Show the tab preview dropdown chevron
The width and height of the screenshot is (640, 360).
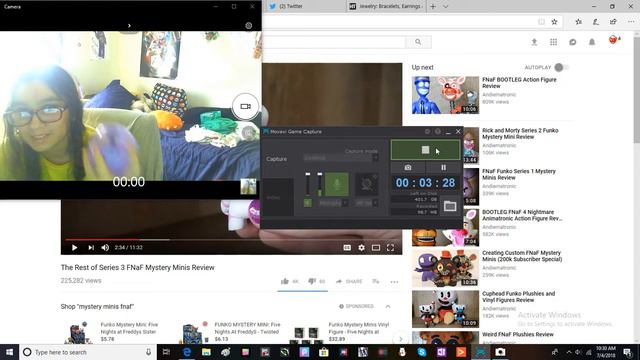pos(445,7)
